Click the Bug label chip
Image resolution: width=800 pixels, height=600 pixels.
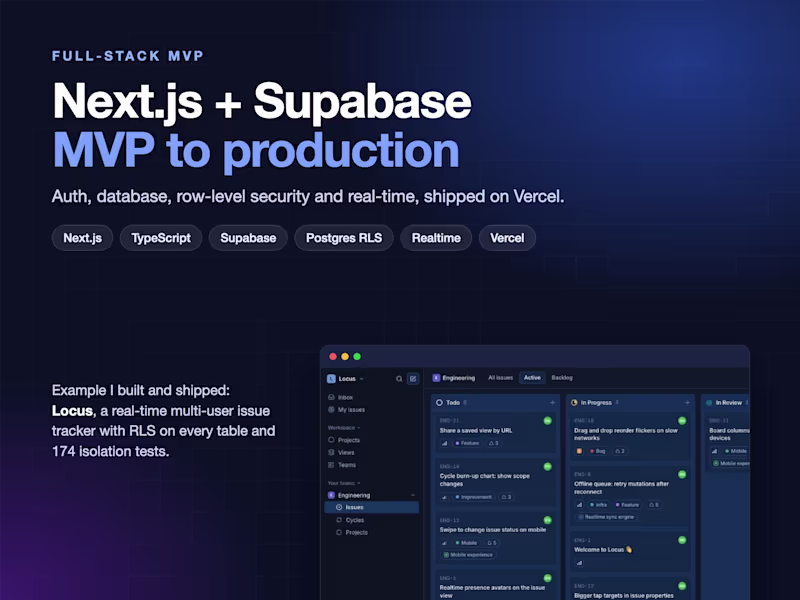point(597,451)
